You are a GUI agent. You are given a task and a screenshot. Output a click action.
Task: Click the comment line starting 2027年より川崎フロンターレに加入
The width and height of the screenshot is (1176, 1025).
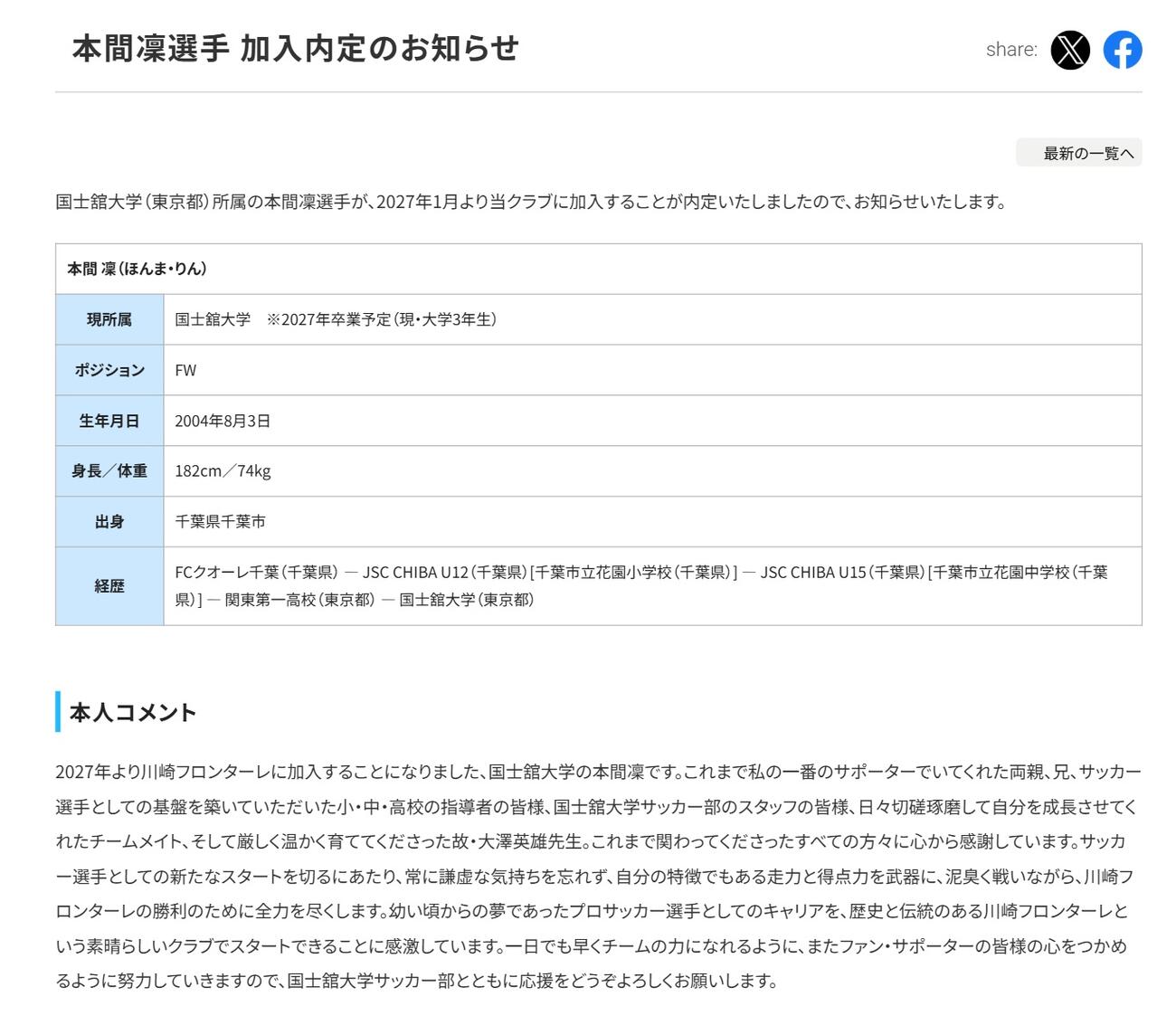tap(598, 772)
